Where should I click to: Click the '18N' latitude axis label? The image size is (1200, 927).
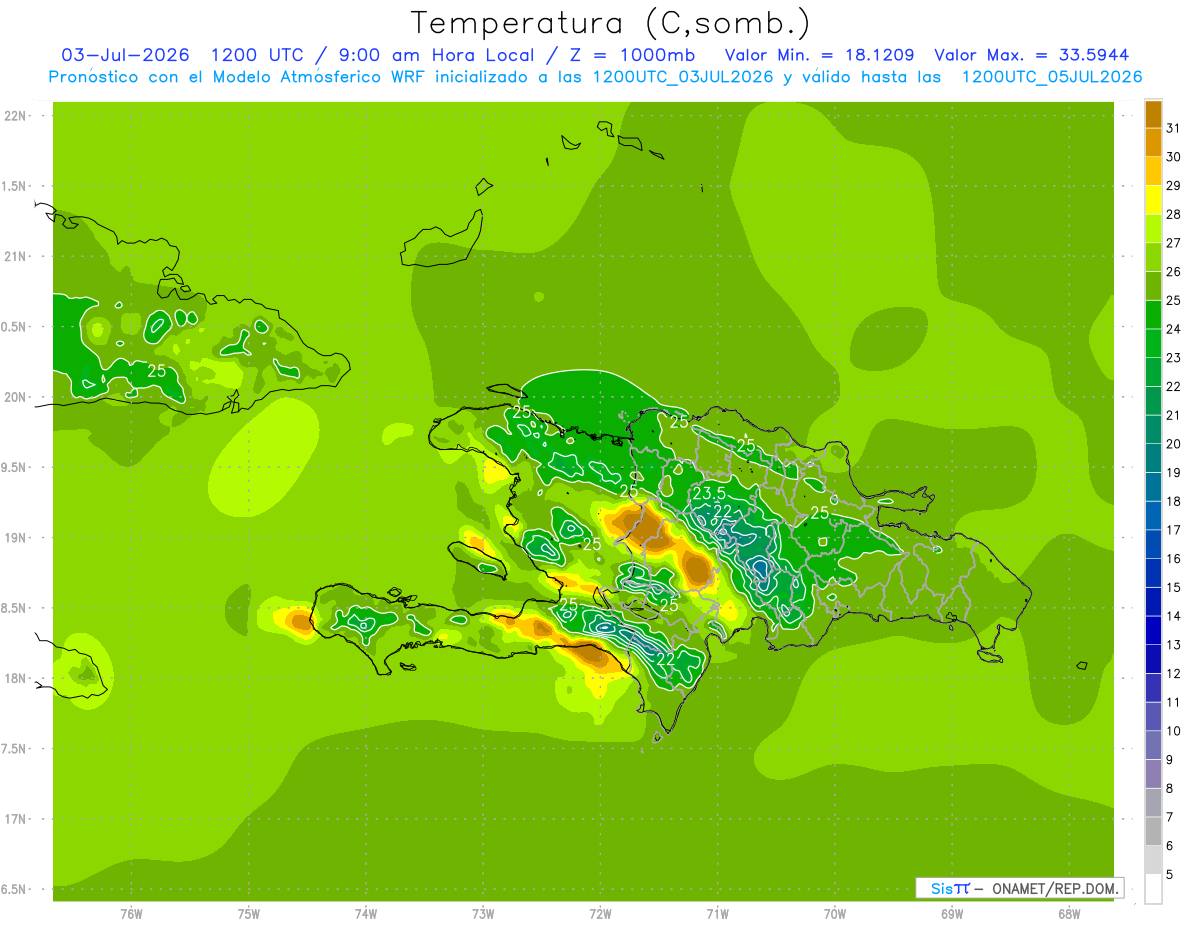[14, 678]
